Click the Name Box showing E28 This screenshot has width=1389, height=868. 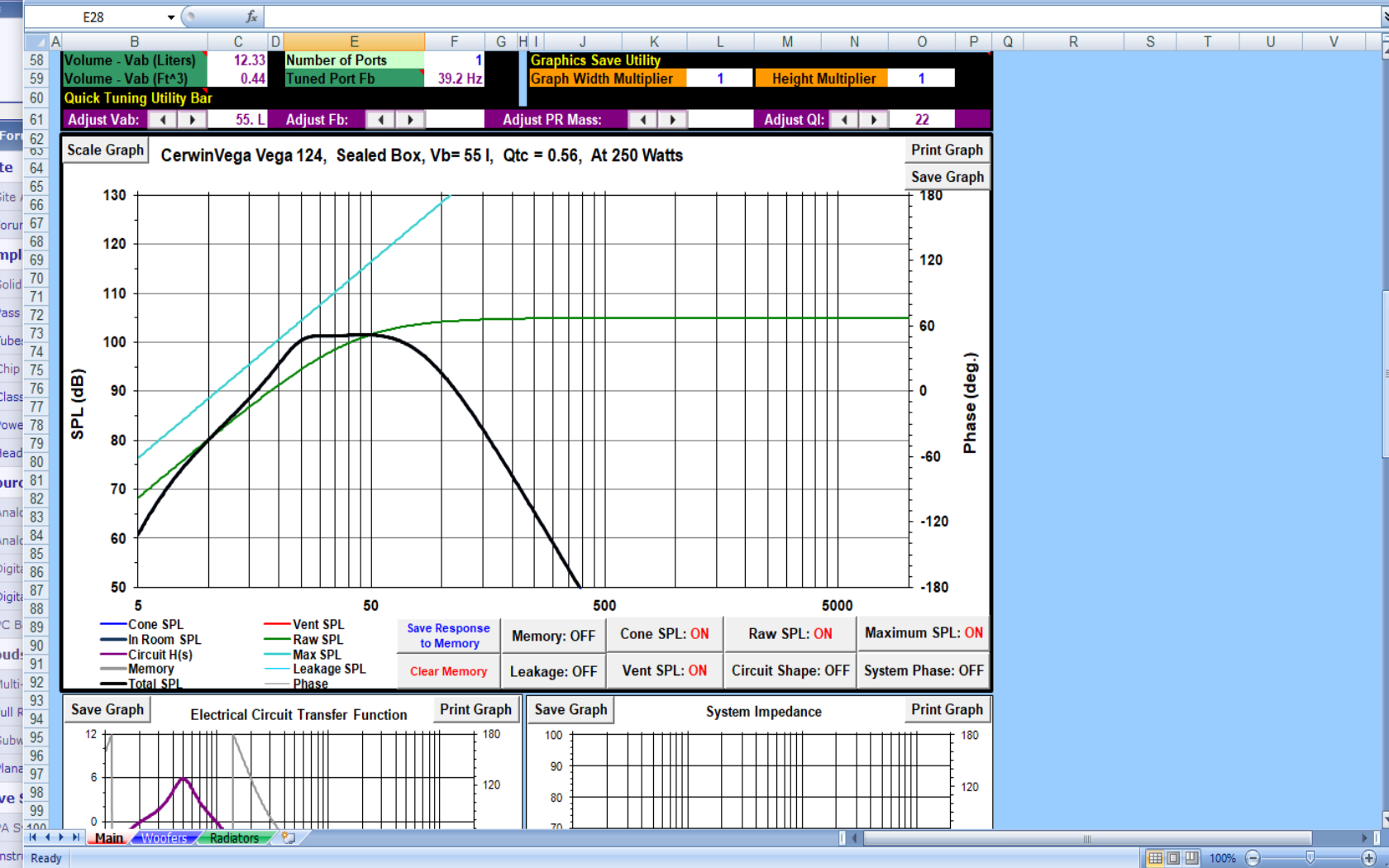coord(93,17)
